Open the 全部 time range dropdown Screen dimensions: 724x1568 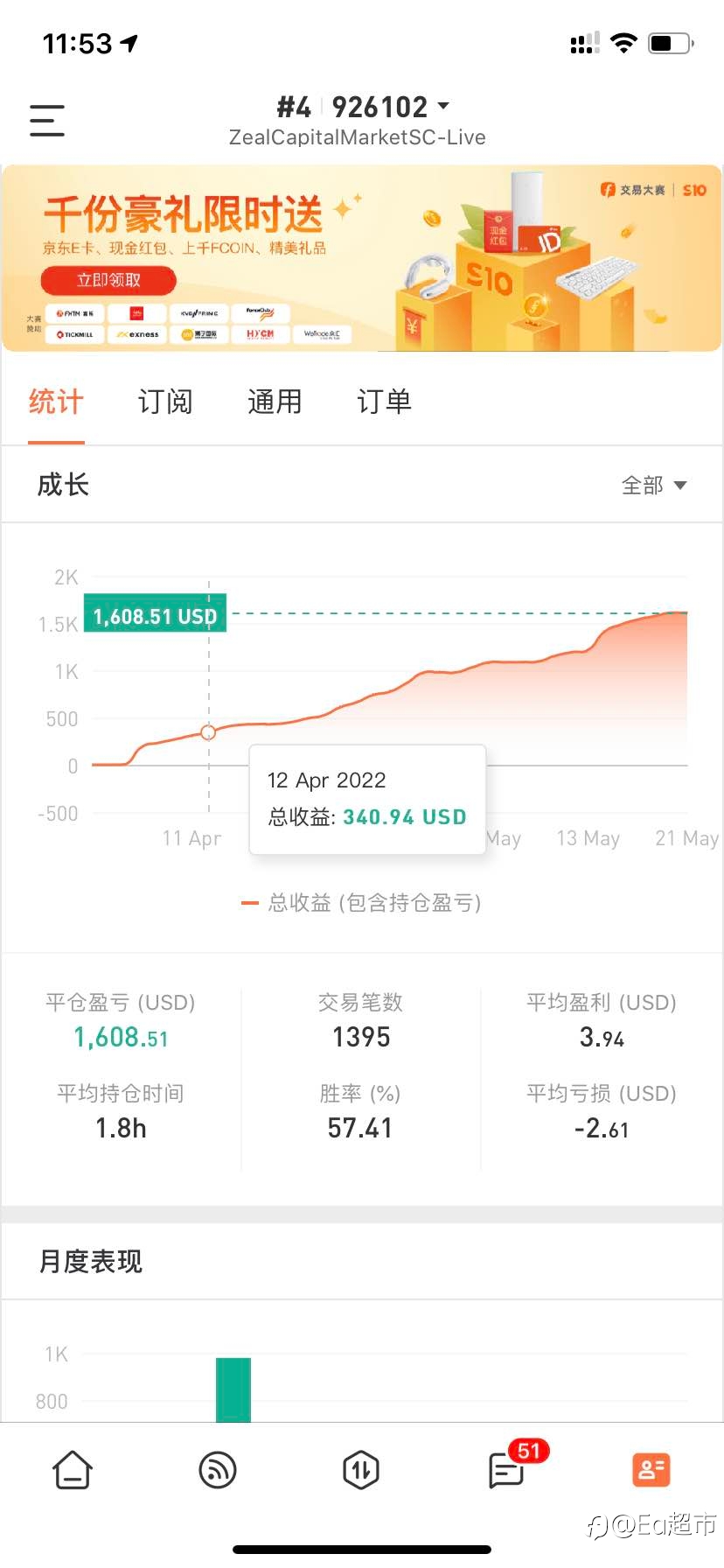click(x=654, y=485)
